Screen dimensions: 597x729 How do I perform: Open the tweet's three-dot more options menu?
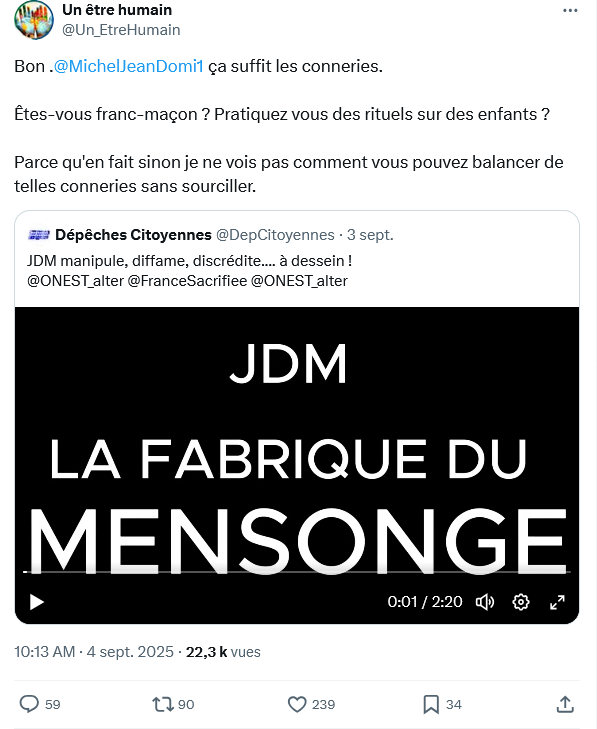pos(570,11)
